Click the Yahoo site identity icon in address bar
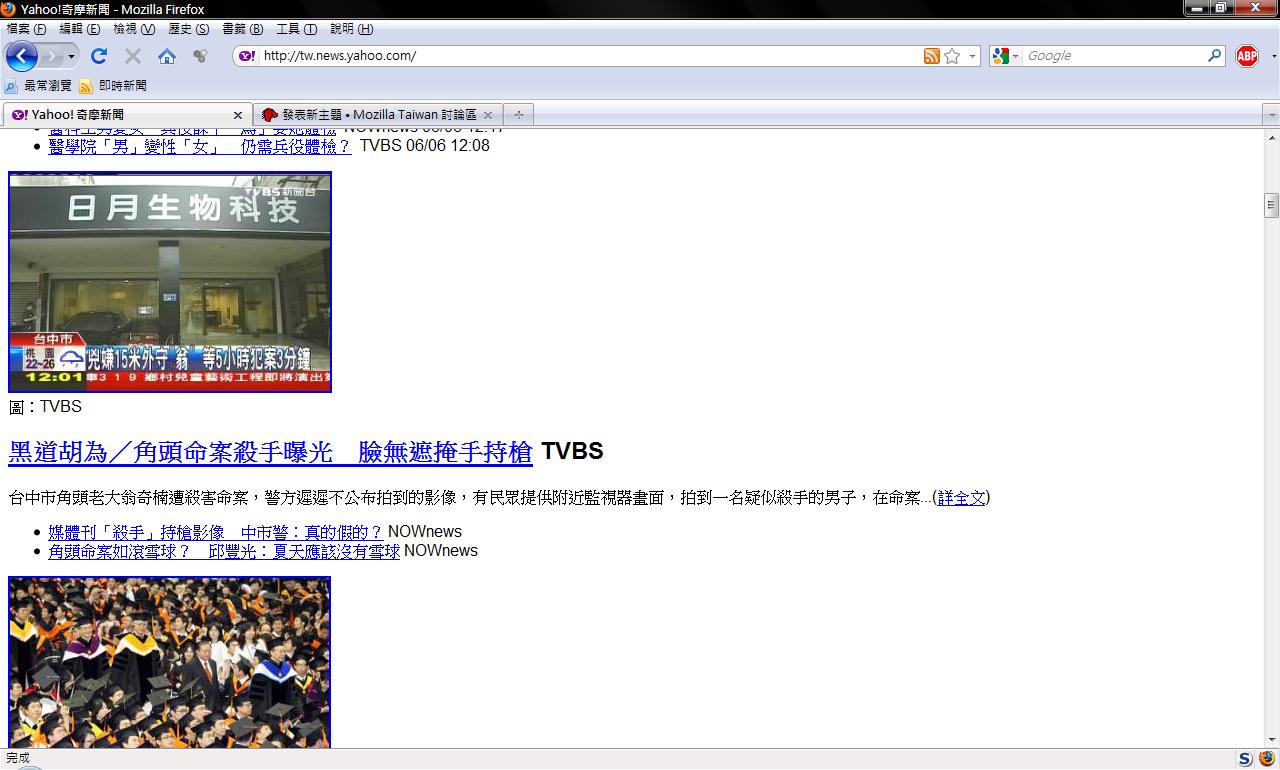This screenshot has height=770, width=1280. 247,56
